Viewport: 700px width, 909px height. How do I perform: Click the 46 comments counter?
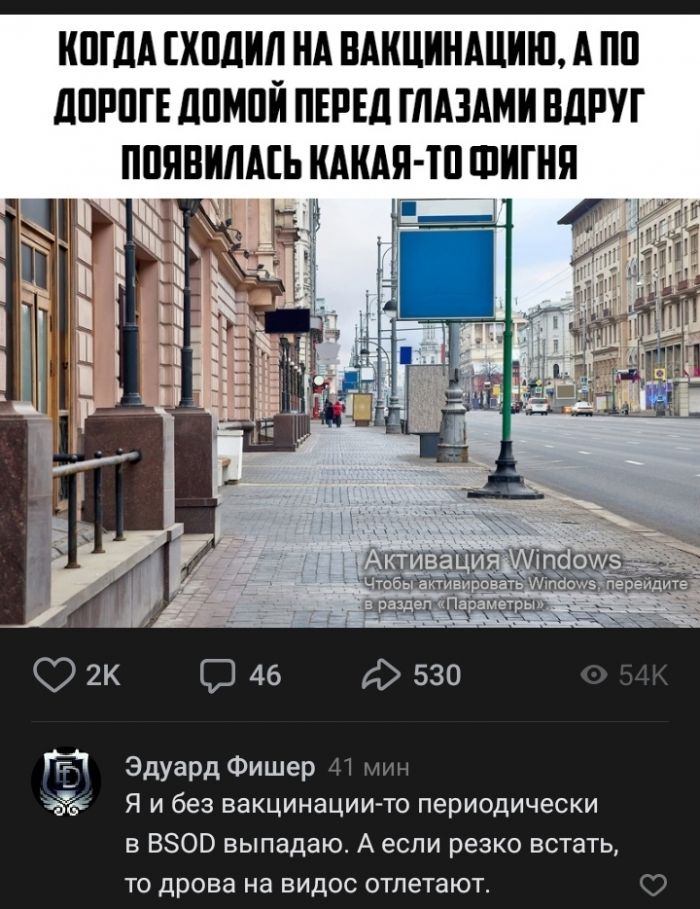pyautogui.click(x=265, y=675)
